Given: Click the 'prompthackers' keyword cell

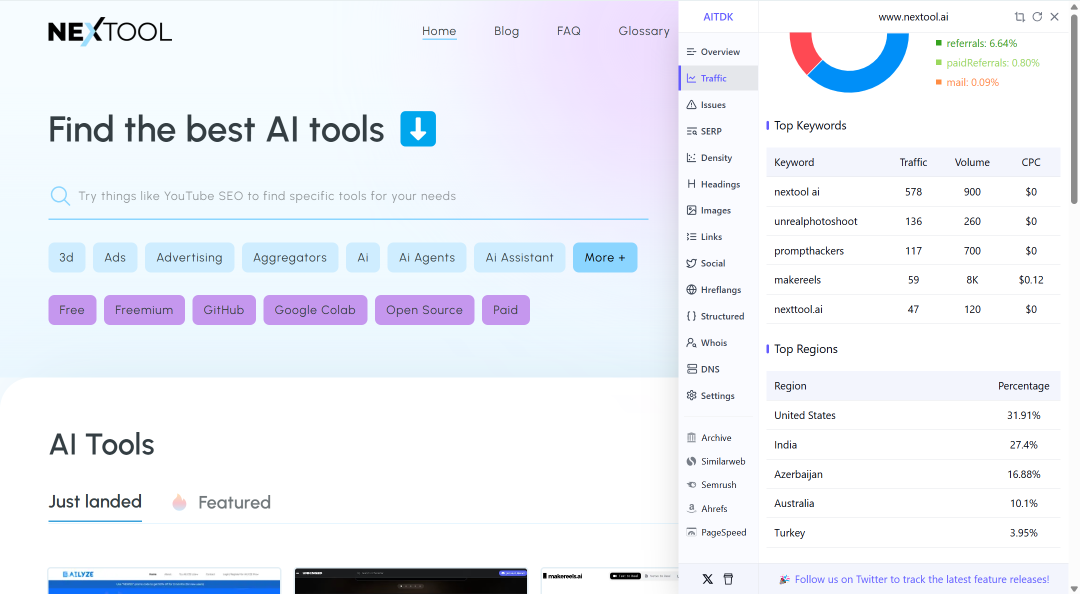Looking at the screenshot, I should tap(809, 251).
